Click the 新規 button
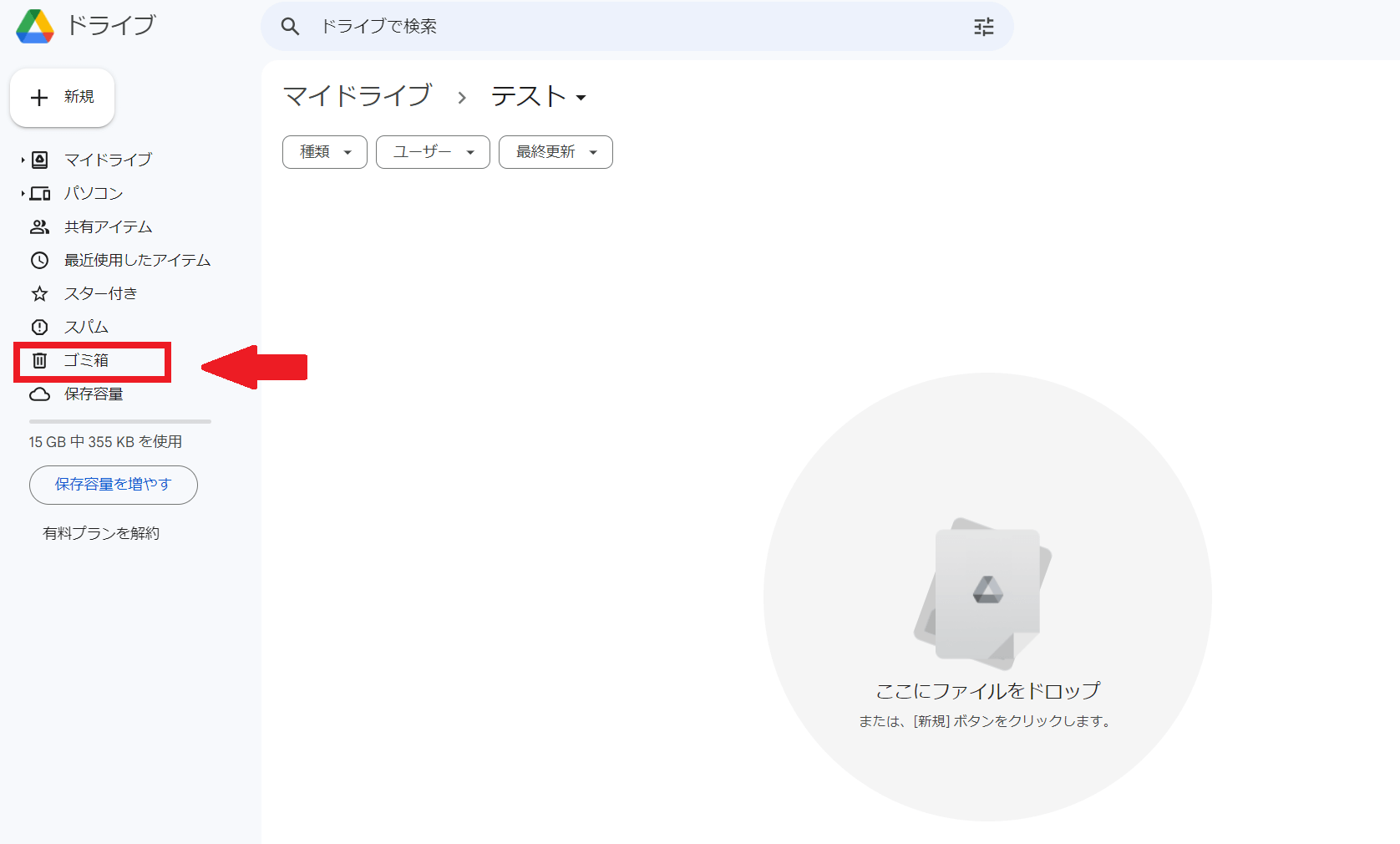Viewport: 1400px width, 844px height. pos(63,98)
